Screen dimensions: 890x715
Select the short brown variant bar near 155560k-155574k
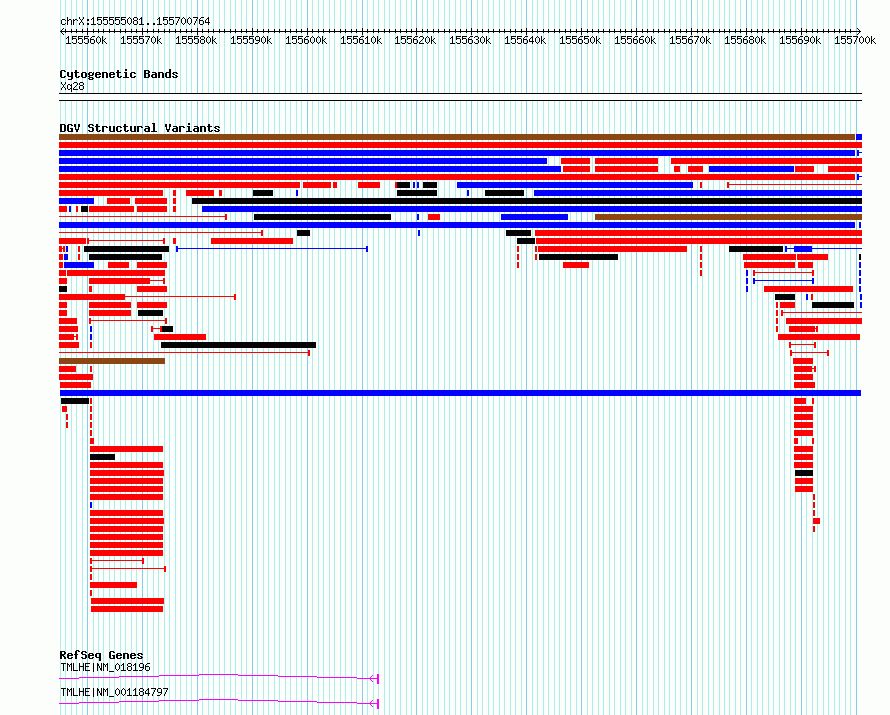coord(112,361)
